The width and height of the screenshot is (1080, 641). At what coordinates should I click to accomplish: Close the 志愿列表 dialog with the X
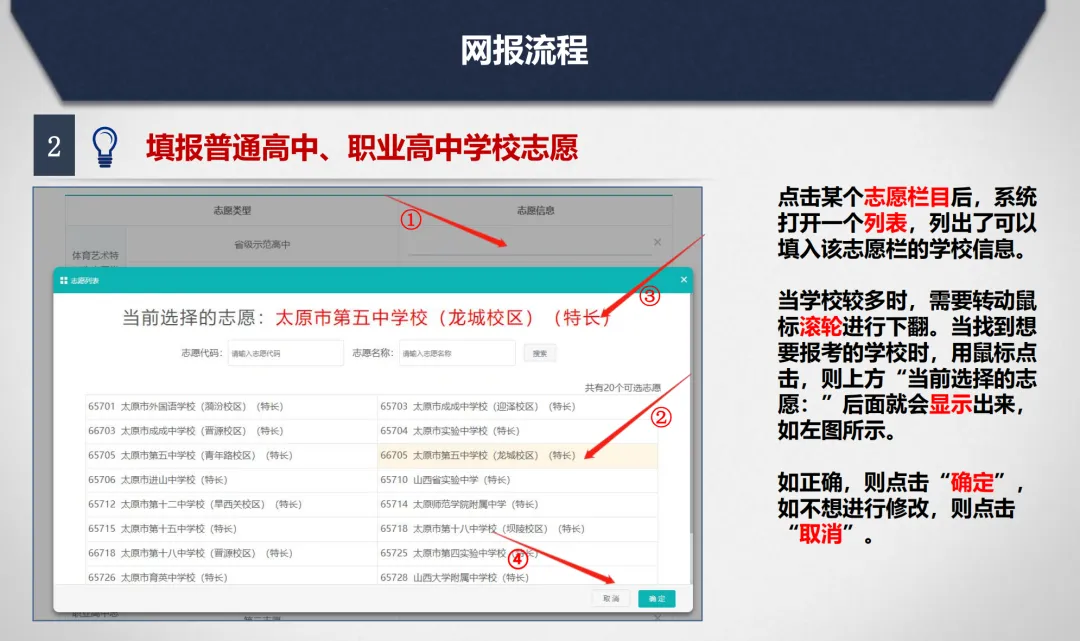click(683, 280)
